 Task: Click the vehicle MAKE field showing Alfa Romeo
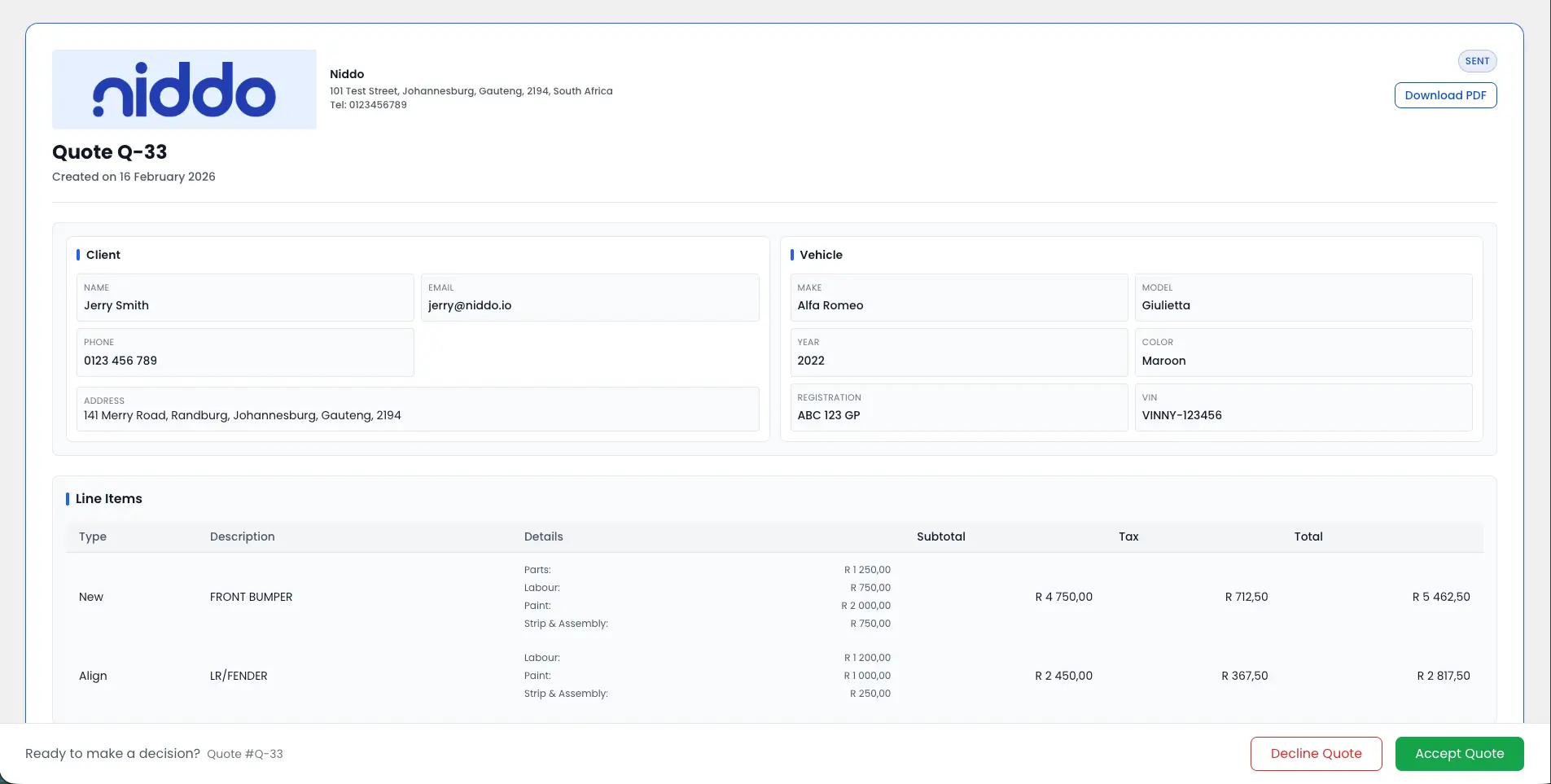pyautogui.click(x=958, y=298)
